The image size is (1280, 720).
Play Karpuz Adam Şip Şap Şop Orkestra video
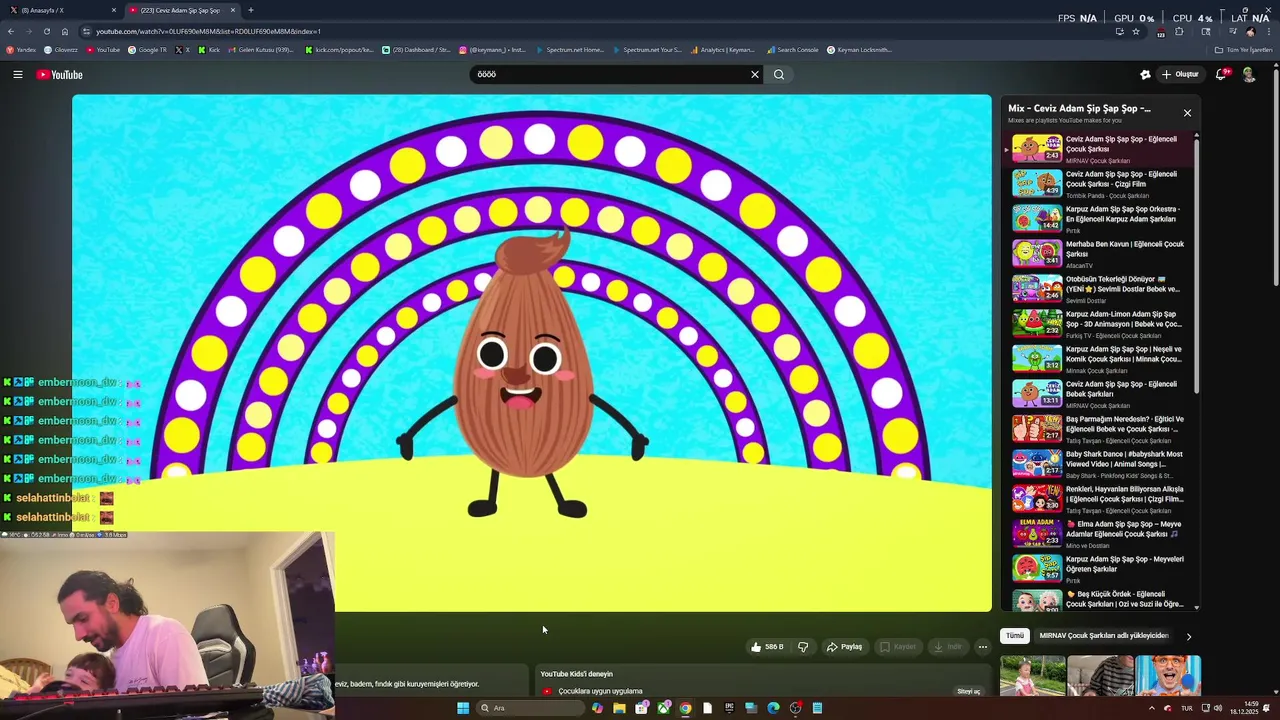click(1099, 218)
